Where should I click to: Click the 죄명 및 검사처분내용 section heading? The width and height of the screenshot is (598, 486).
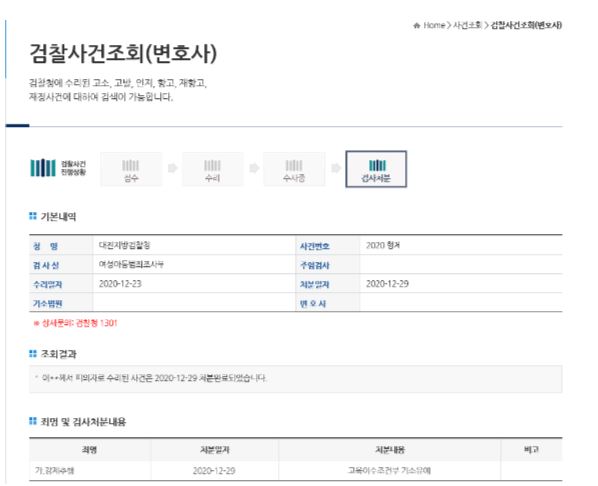pos(83,422)
